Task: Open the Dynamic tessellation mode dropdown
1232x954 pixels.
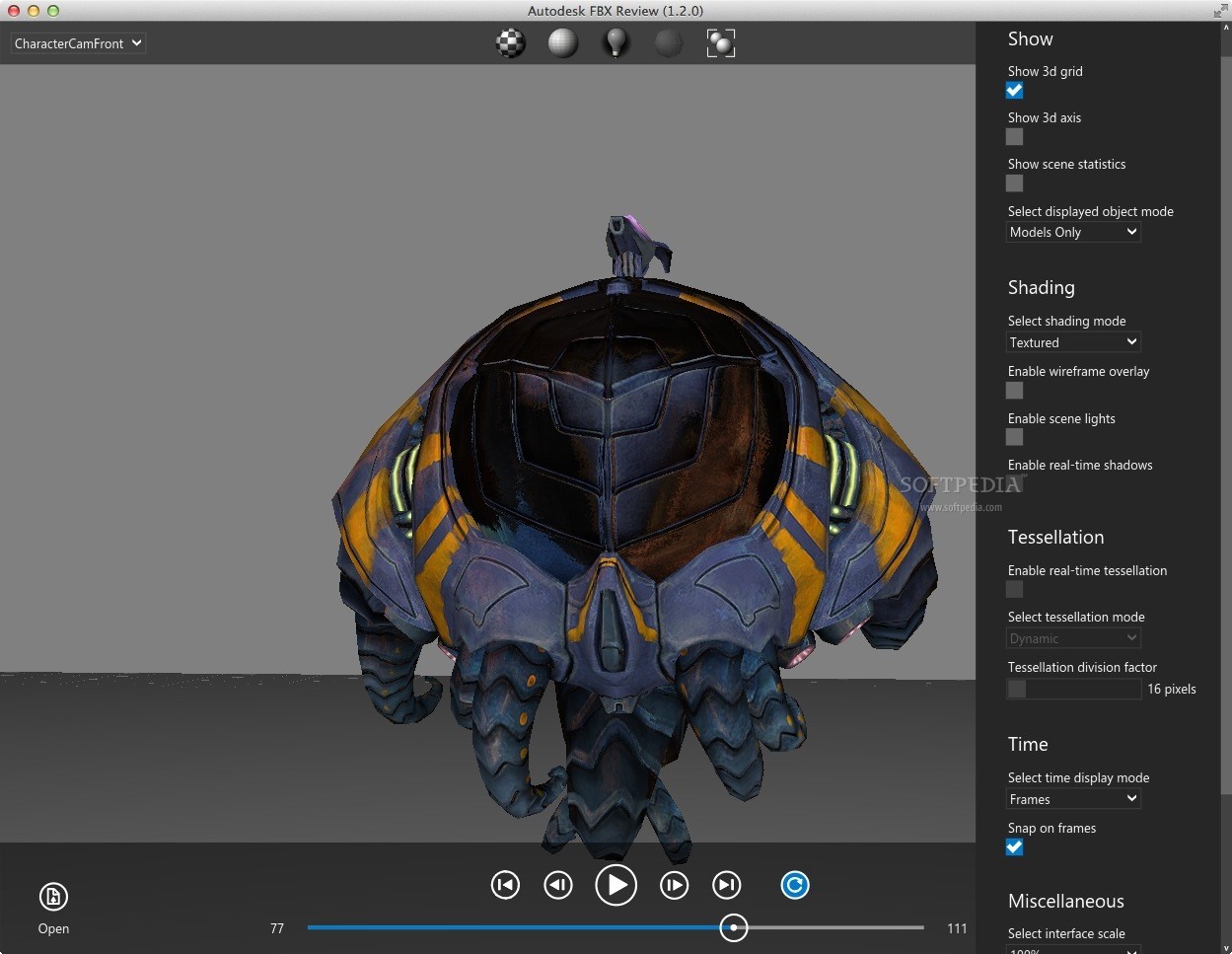Action: pos(1073,638)
